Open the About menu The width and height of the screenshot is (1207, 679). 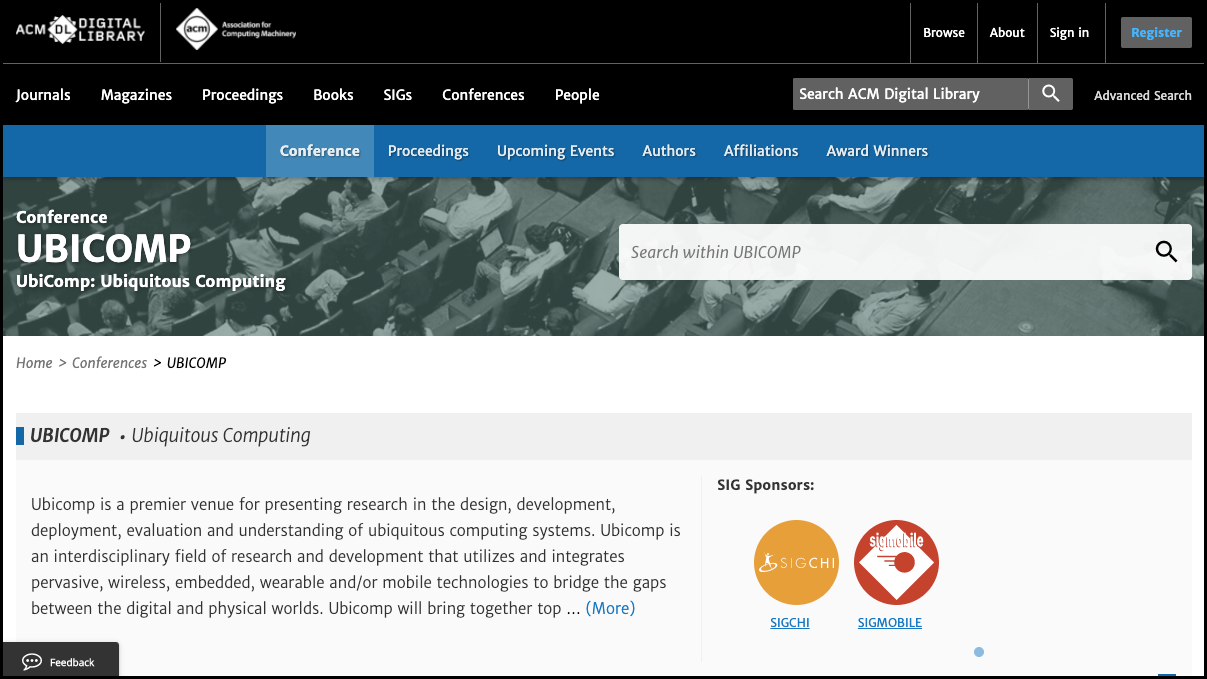(x=1007, y=33)
